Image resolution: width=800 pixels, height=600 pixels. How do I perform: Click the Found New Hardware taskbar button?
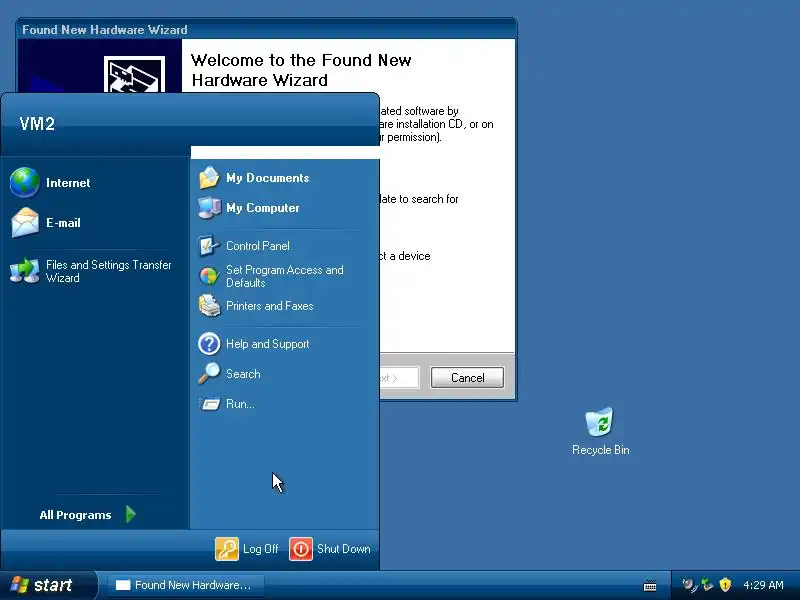[x=186, y=585]
